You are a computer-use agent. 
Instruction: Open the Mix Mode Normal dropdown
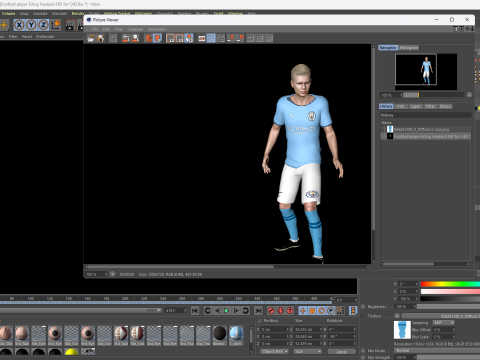437,351
